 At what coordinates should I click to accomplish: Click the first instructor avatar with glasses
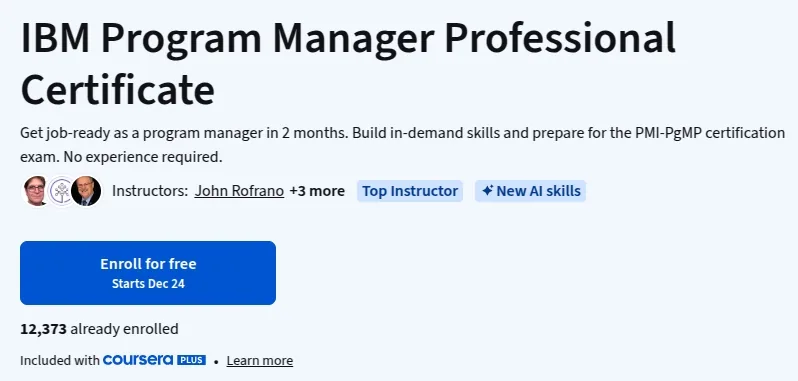pos(36,191)
